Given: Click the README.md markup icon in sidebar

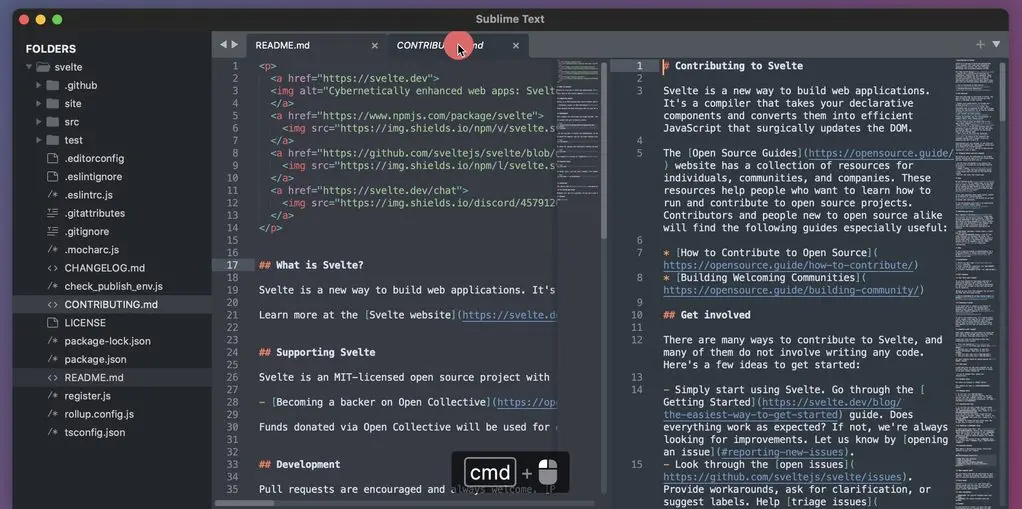Looking at the screenshot, I should (x=53, y=377).
